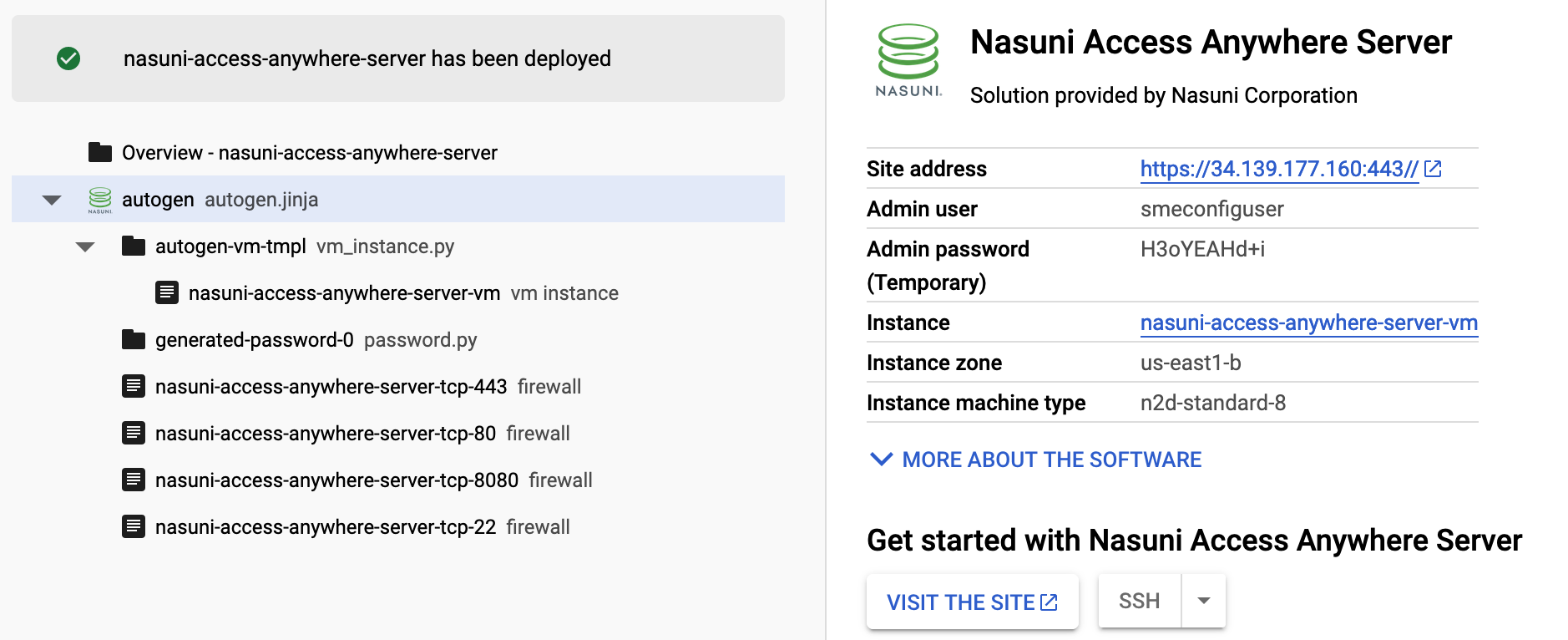Click the tcp-8080 firewall resource icon
1568x640 pixels.
click(x=134, y=480)
